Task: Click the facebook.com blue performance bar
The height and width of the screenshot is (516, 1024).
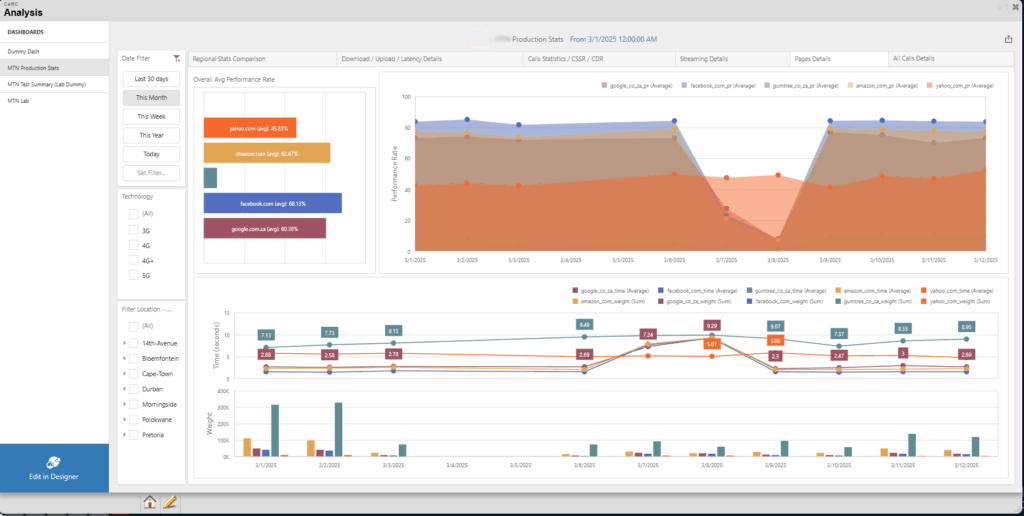Action: pos(272,203)
